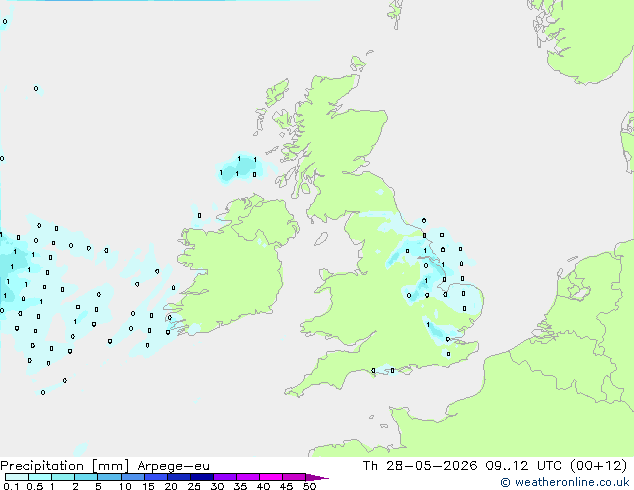
Task: Click the purple arrow tip for values above 50
Action: [x=316, y=477]
